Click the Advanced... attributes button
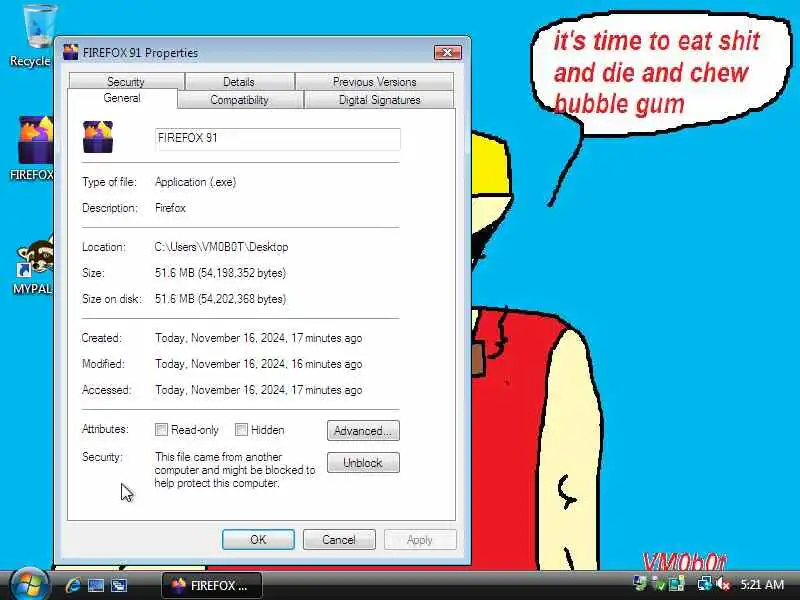This screenshot has width=800, height=600. (x=363, y=431)
